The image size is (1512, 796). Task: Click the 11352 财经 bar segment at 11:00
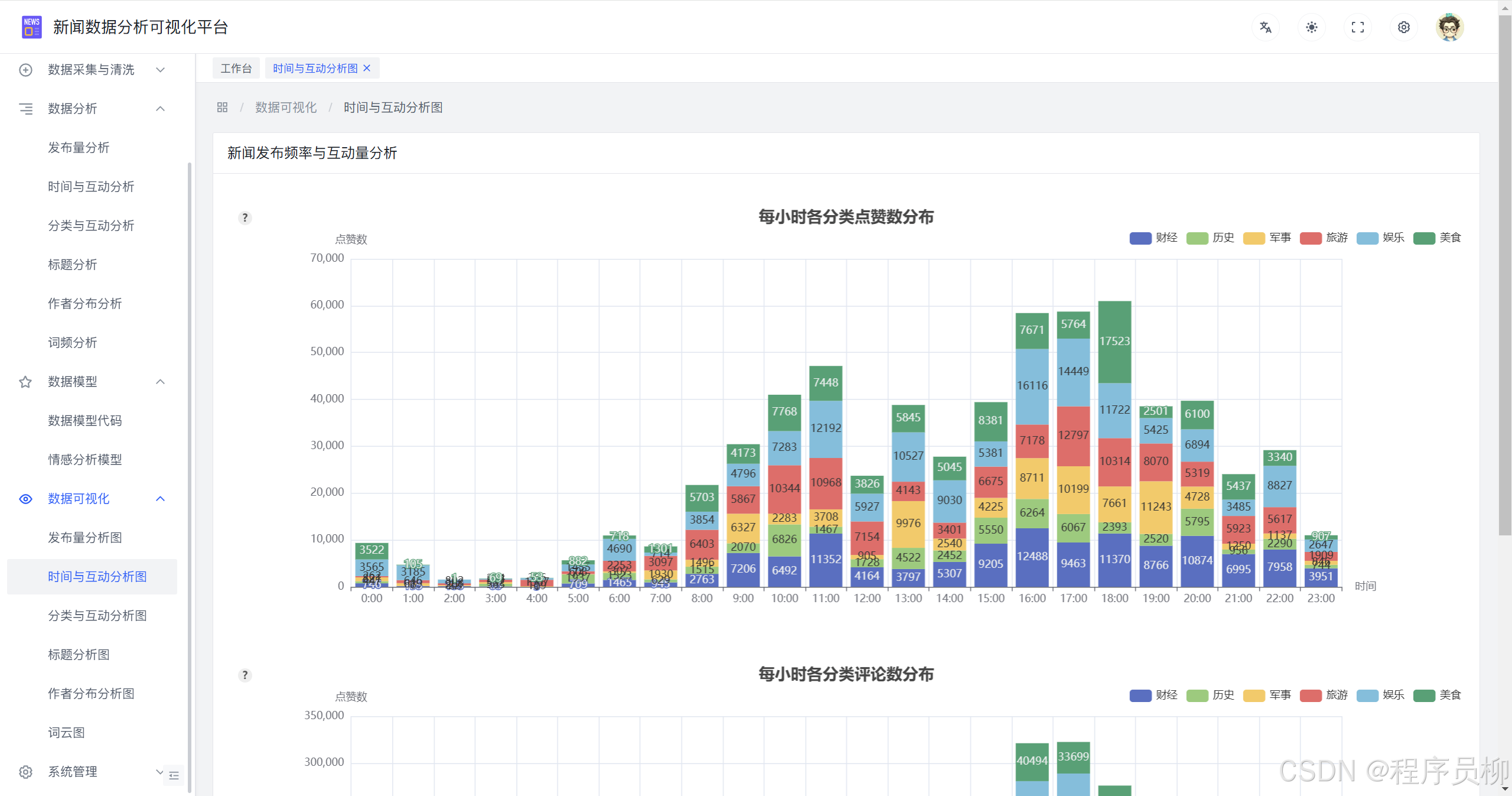pyautogui.click(x=826, y=559)
